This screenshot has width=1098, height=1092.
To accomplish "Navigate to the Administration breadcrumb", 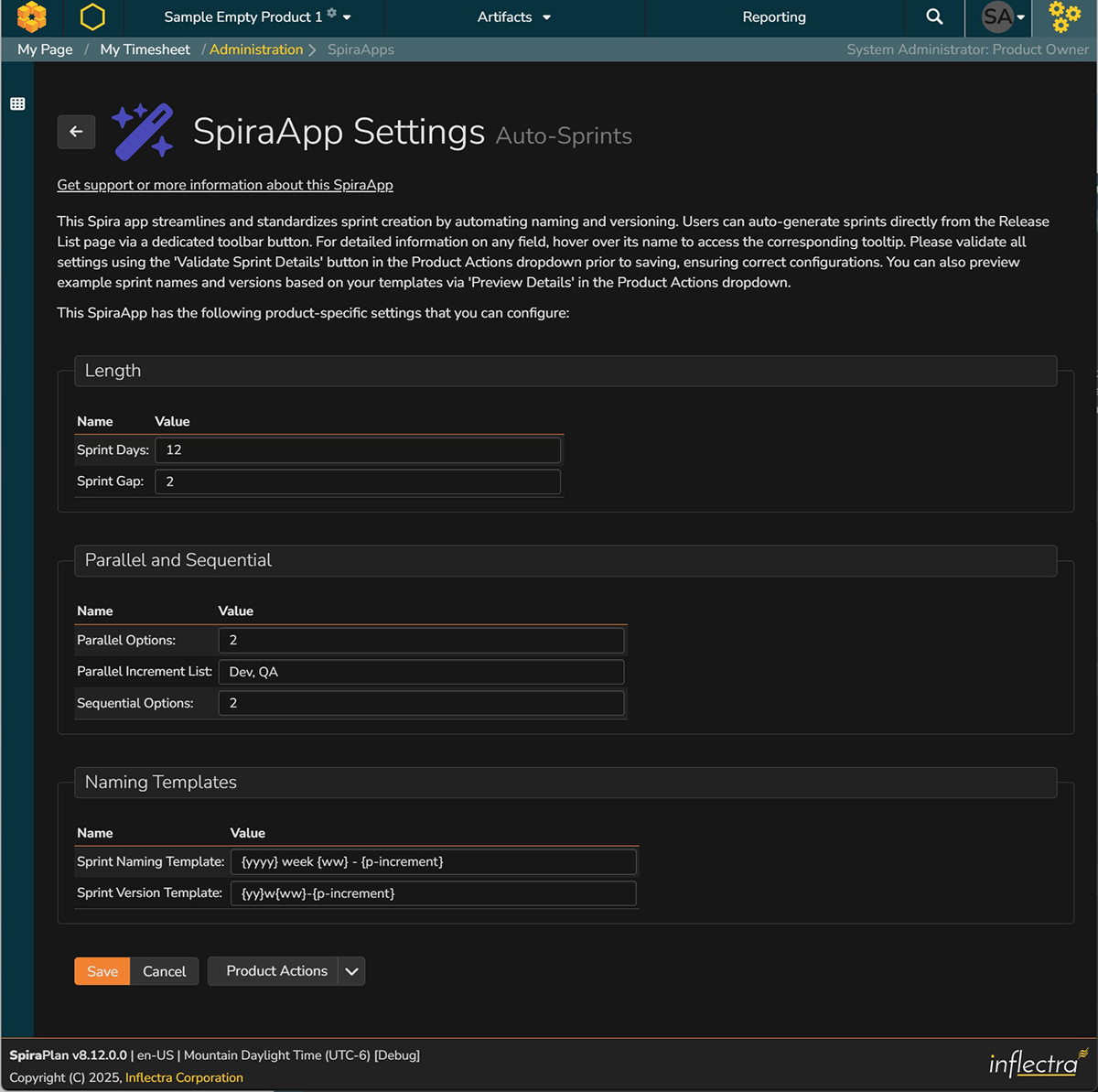I will 256,49.
